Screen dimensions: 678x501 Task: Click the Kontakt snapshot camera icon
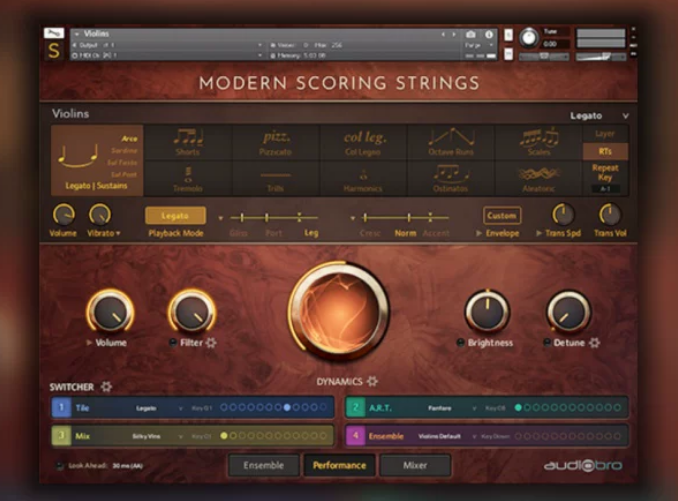click(x=471, y=34)
